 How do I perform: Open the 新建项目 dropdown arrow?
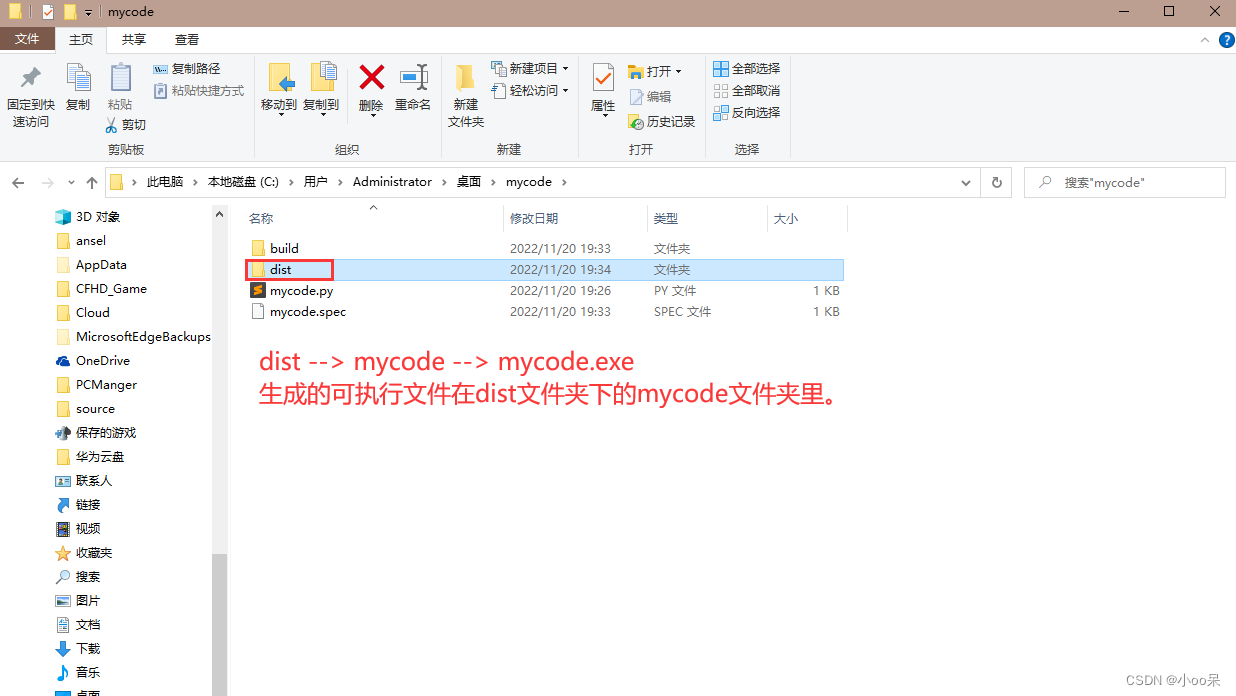pyautogui.click(x=564, y=71)
